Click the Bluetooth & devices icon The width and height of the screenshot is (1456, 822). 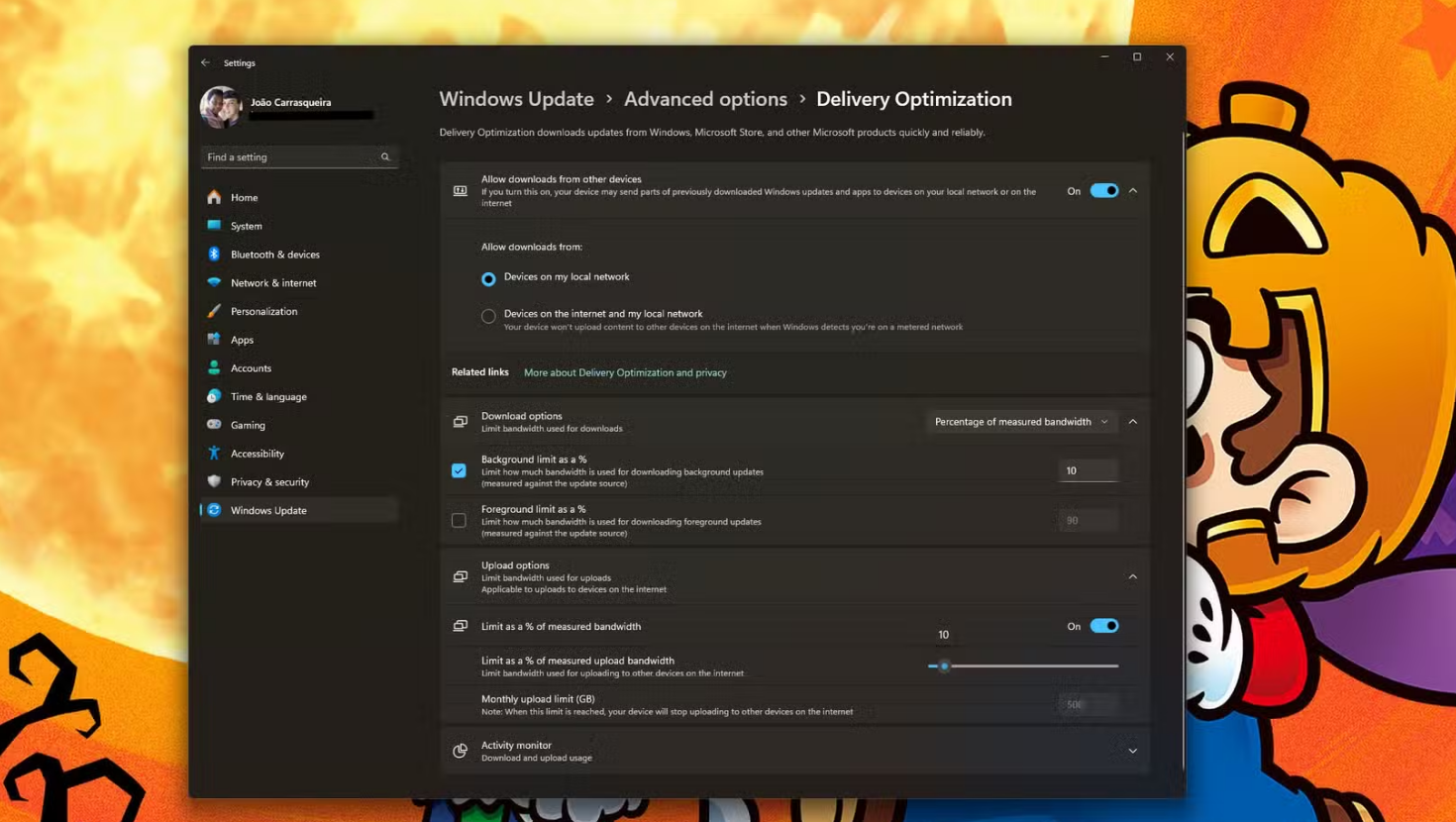coord(214,254)
